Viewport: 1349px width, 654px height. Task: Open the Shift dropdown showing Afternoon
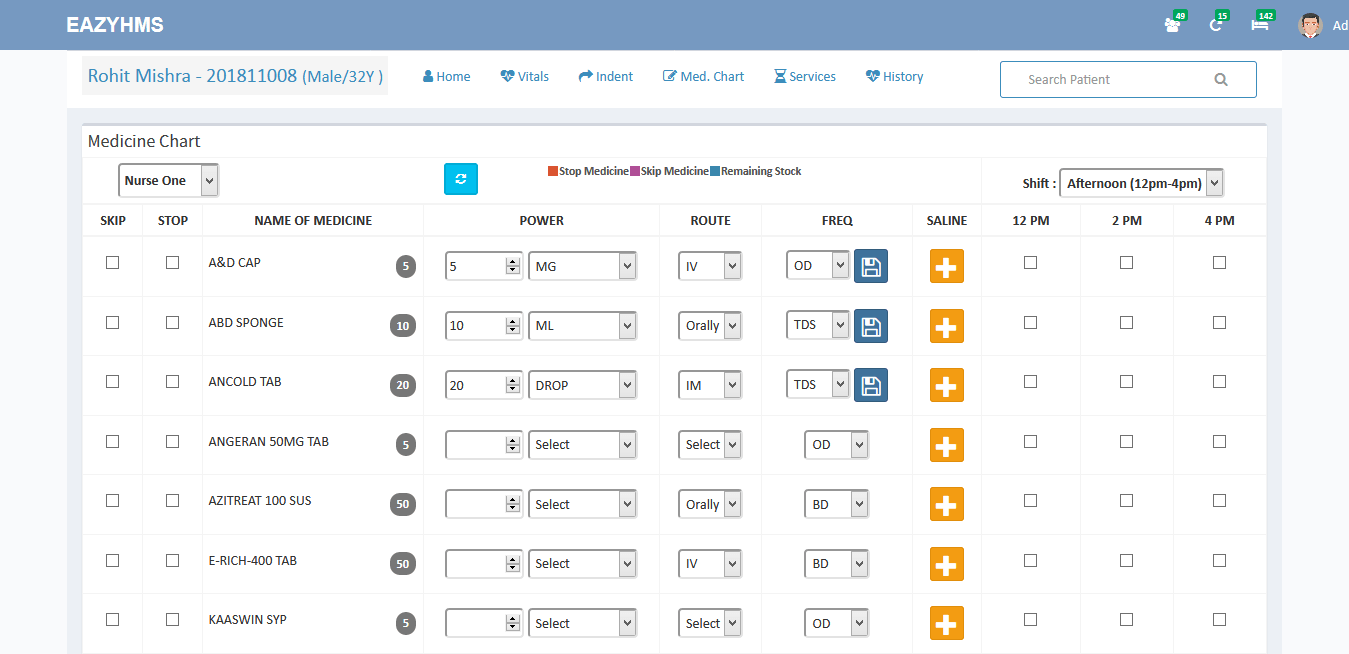[x=1140, y=183]
